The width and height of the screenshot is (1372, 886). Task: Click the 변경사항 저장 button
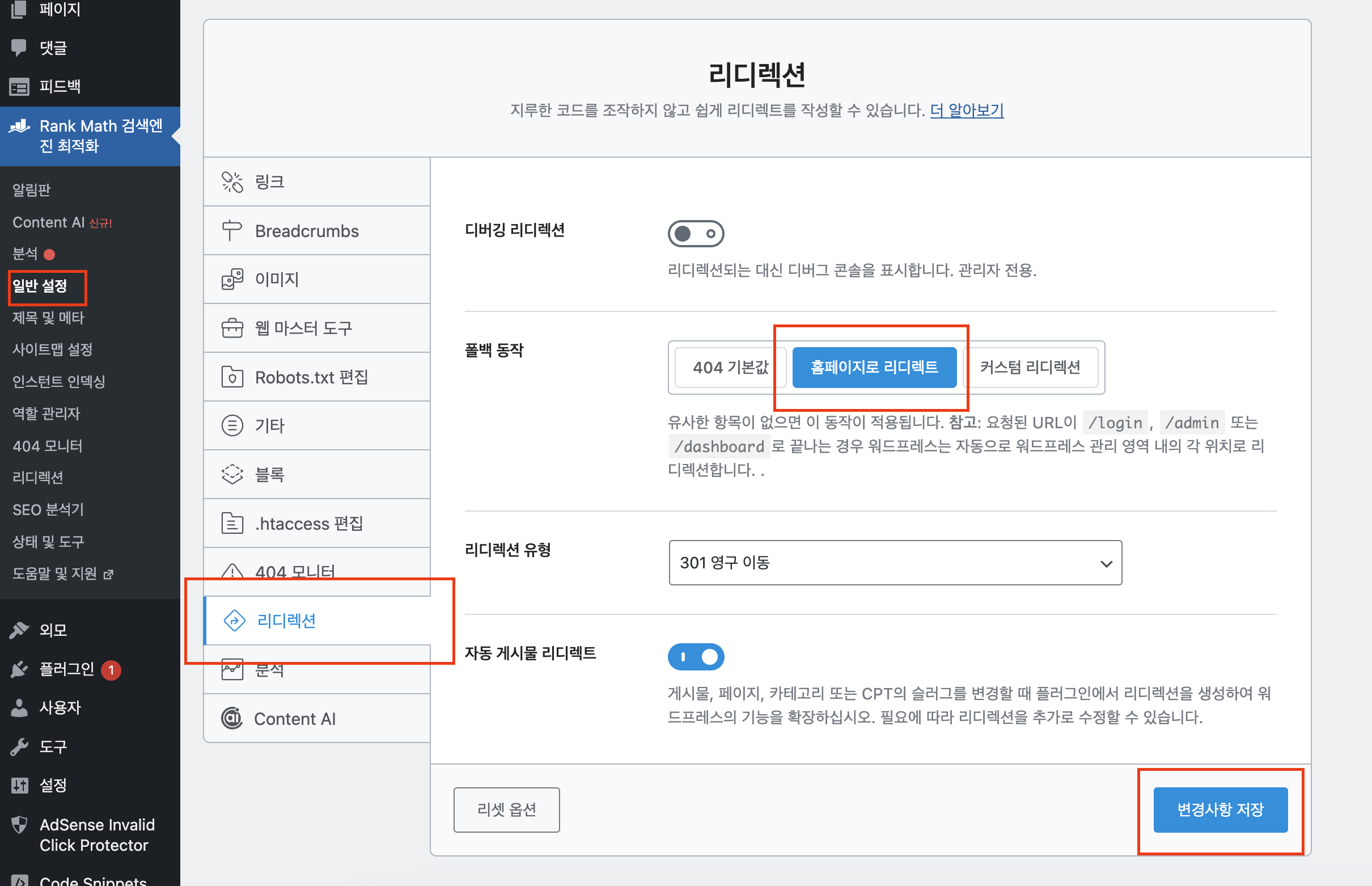pyautogui.click(x=1220, y=809)
